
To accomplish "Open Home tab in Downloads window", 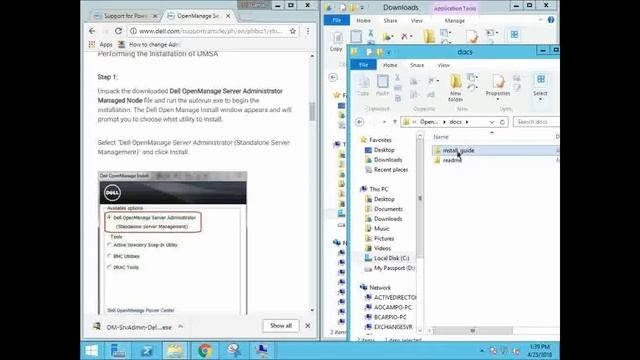I will [x=363, y=20].
